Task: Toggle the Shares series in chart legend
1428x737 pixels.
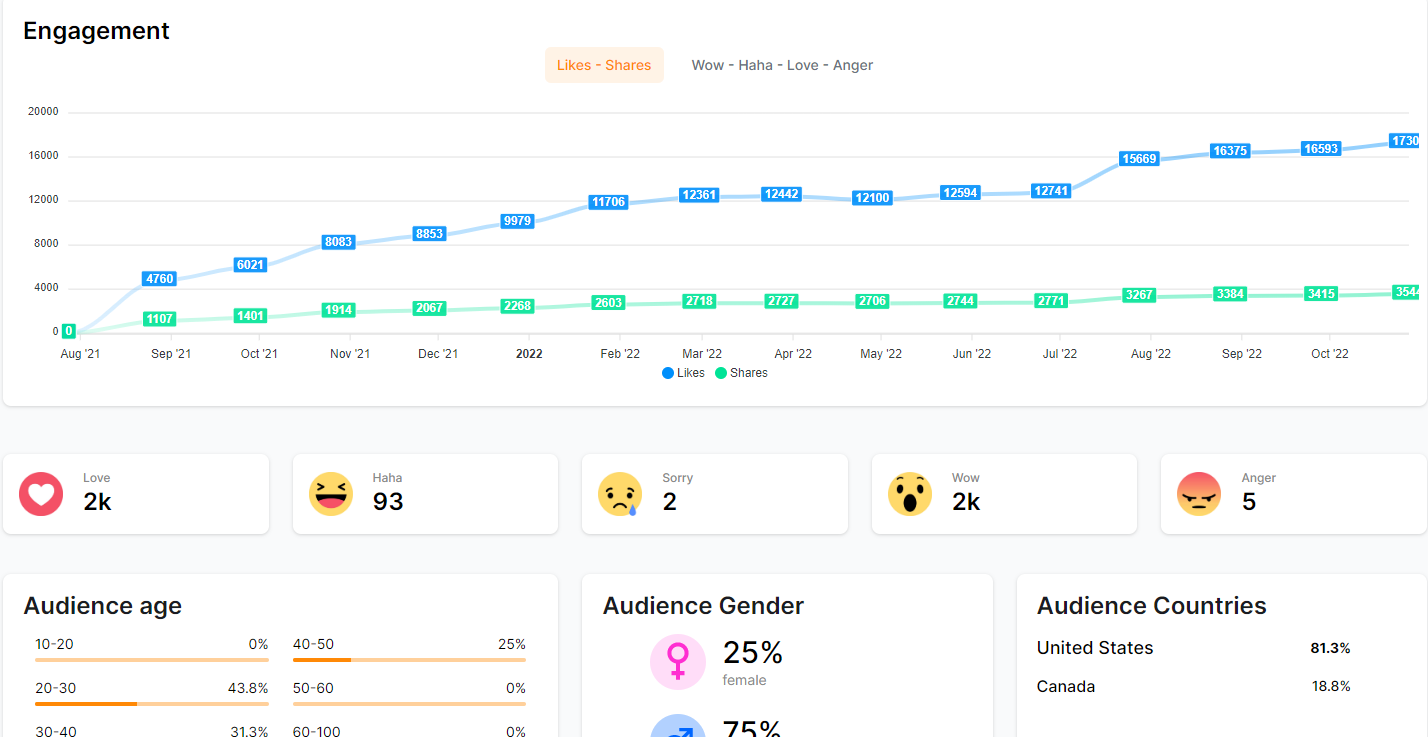Action: click(x=742, y=373)
